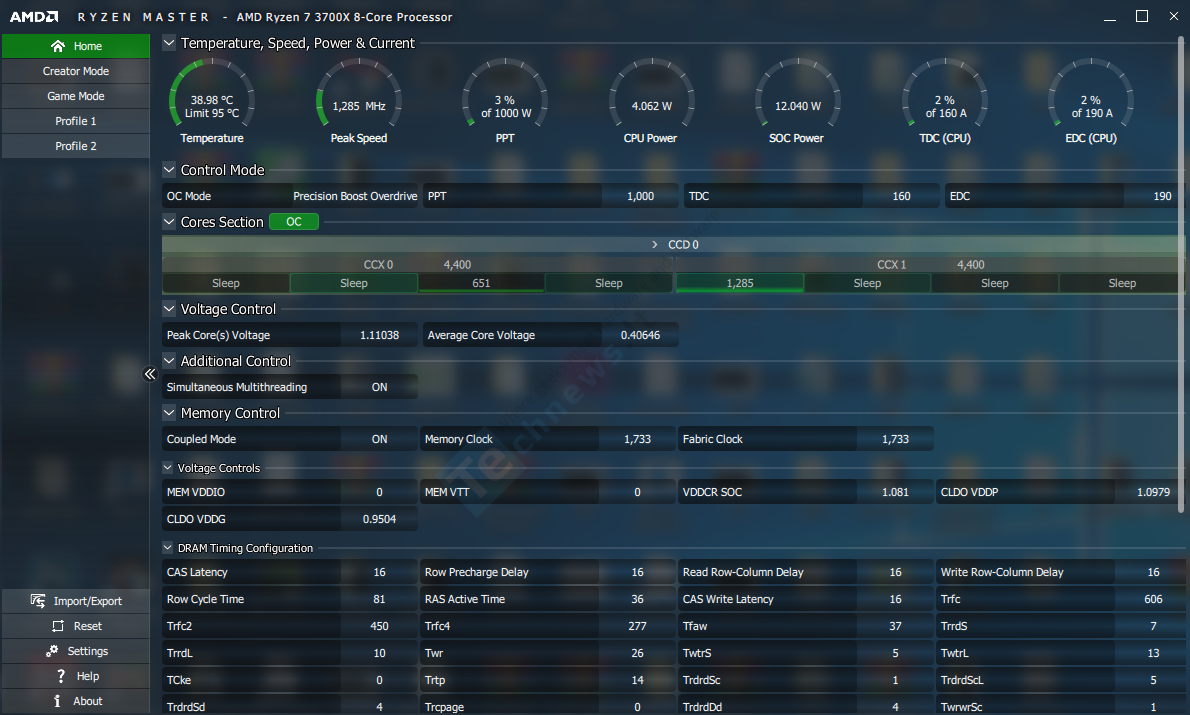This screenshot has width=1190, height=715.
Task: Click Average Core Voltage value 0.40646
Action: [x=640, y=335]
